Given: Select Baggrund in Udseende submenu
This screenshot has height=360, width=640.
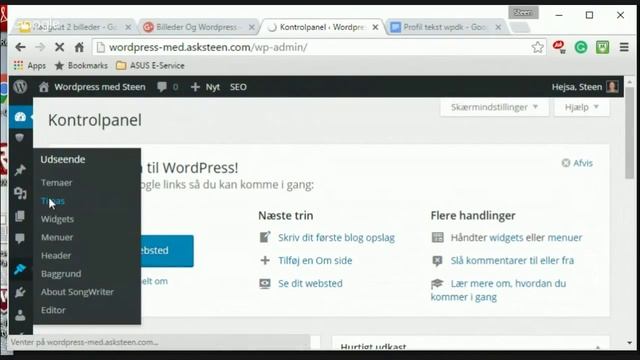Looking at the screenshot, I should click(61, 274).
